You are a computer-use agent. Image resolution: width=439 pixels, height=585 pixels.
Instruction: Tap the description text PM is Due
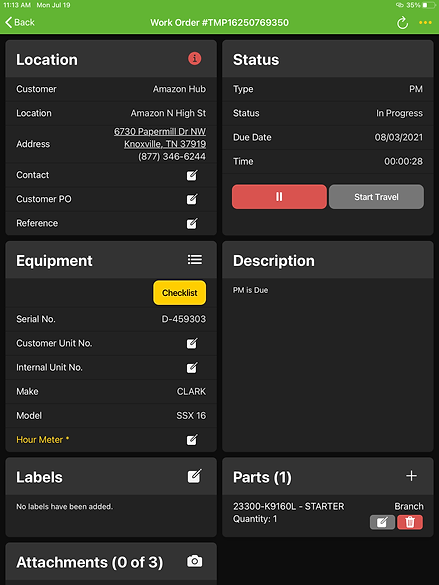pyautogui.click(x=250, y=290)
